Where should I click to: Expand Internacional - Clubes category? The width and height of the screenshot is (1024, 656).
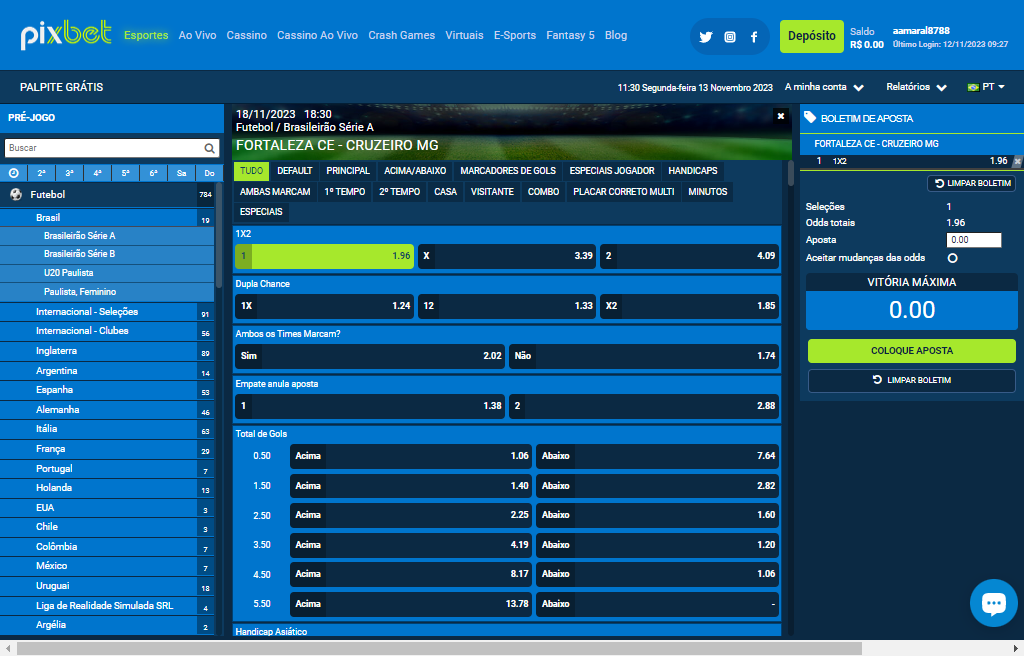[x=107, y=331]
